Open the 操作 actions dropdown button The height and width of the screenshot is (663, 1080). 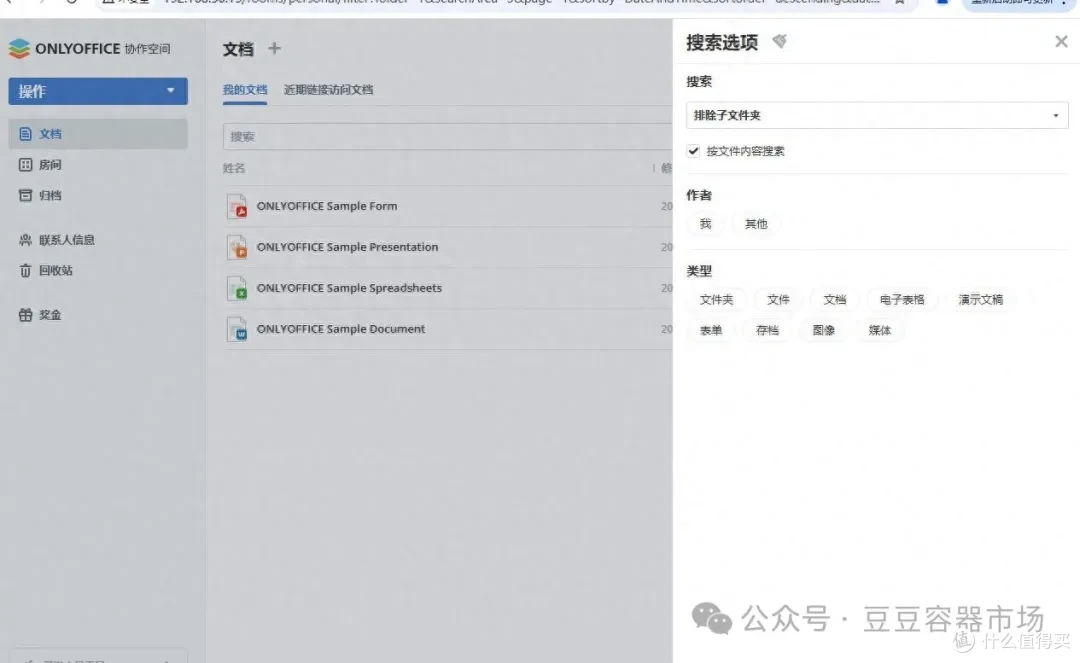click(98, 91)
